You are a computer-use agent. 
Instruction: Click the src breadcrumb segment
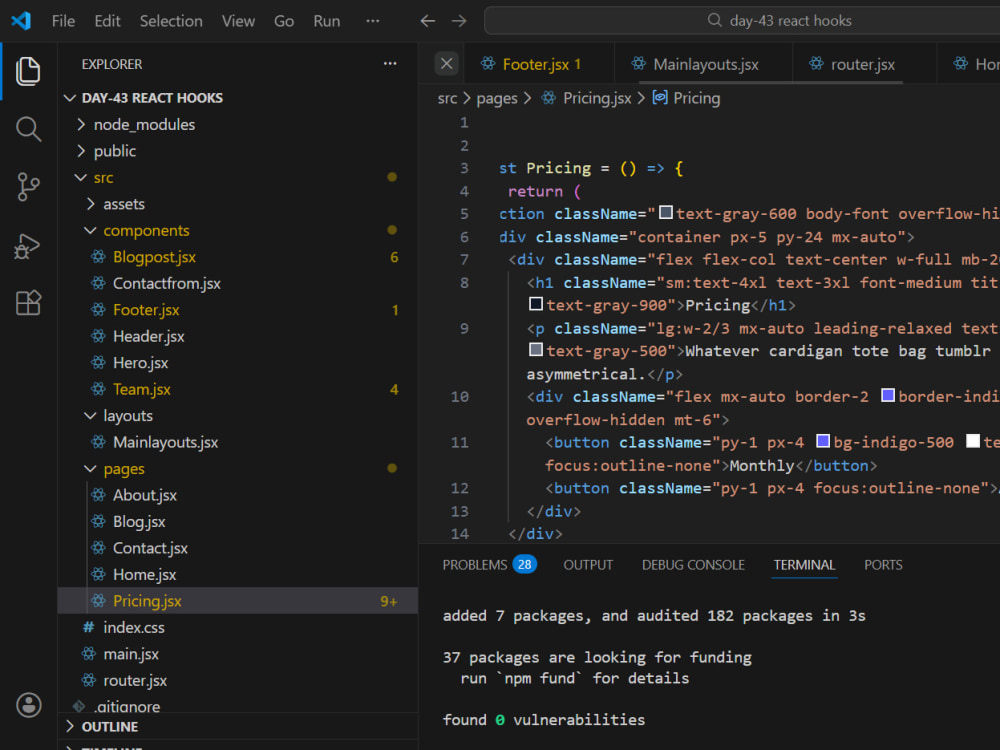[x=447, y=98]
